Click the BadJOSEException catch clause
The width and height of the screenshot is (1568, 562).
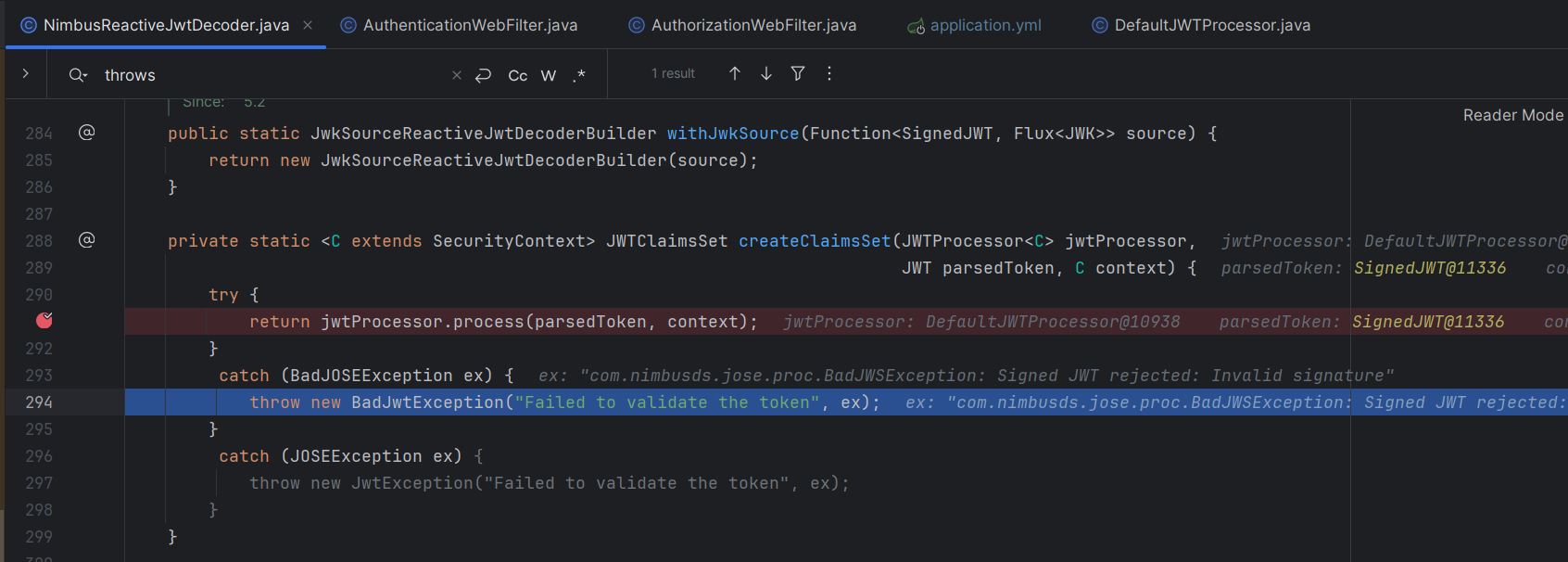pyautogui.click(x=366, y=376)
